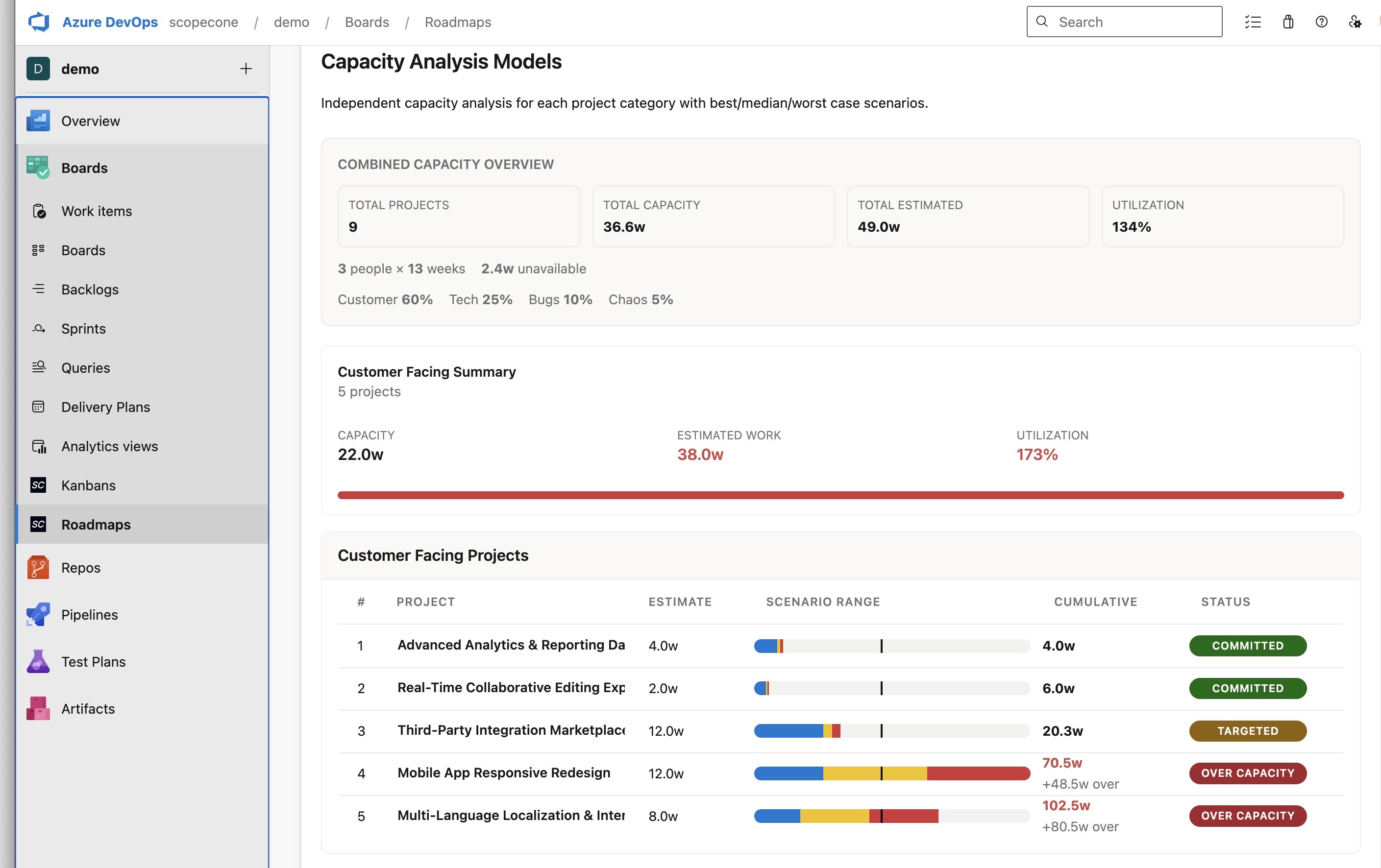Open the Help icon in top bar
The width and height of the screenshot is (1381, 868).
[x=1322, y=21]
